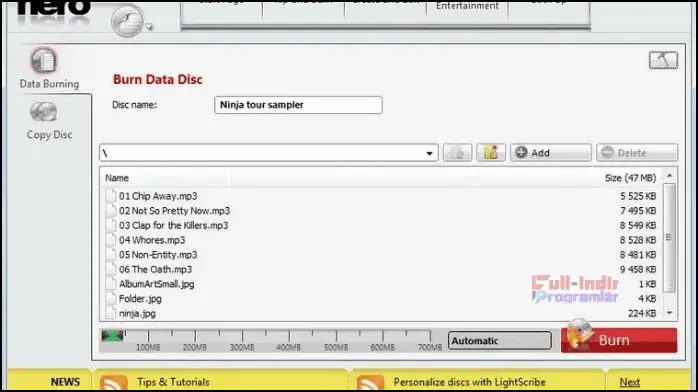Click the Burn Data Disc heading

[x=158, y=79]
